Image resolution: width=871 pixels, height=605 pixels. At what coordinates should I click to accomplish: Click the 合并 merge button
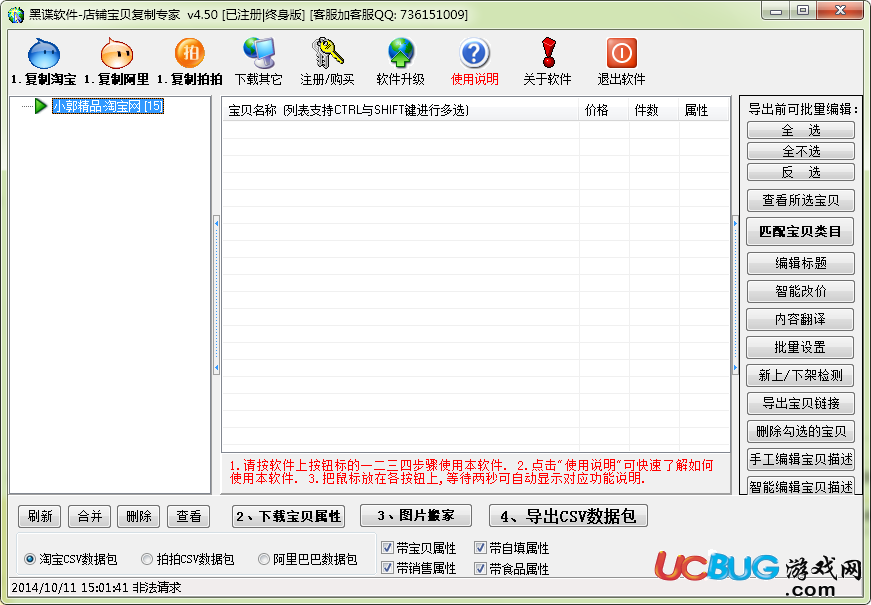[89, 517]
